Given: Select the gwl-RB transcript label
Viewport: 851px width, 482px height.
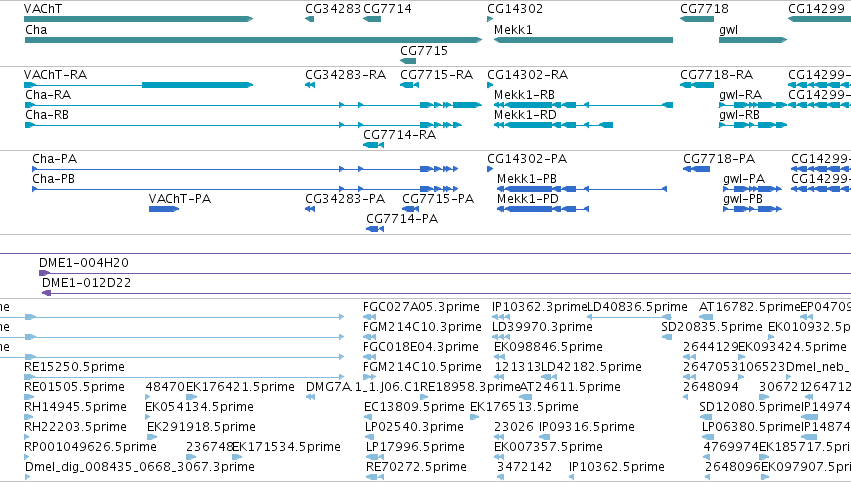Looking at the screenshot, I should tap(739, 115).
